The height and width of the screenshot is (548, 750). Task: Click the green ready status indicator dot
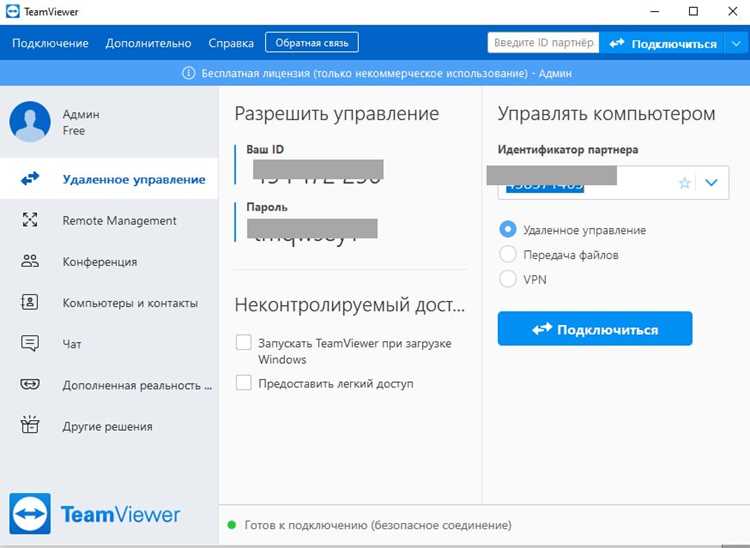pos(232,525)
